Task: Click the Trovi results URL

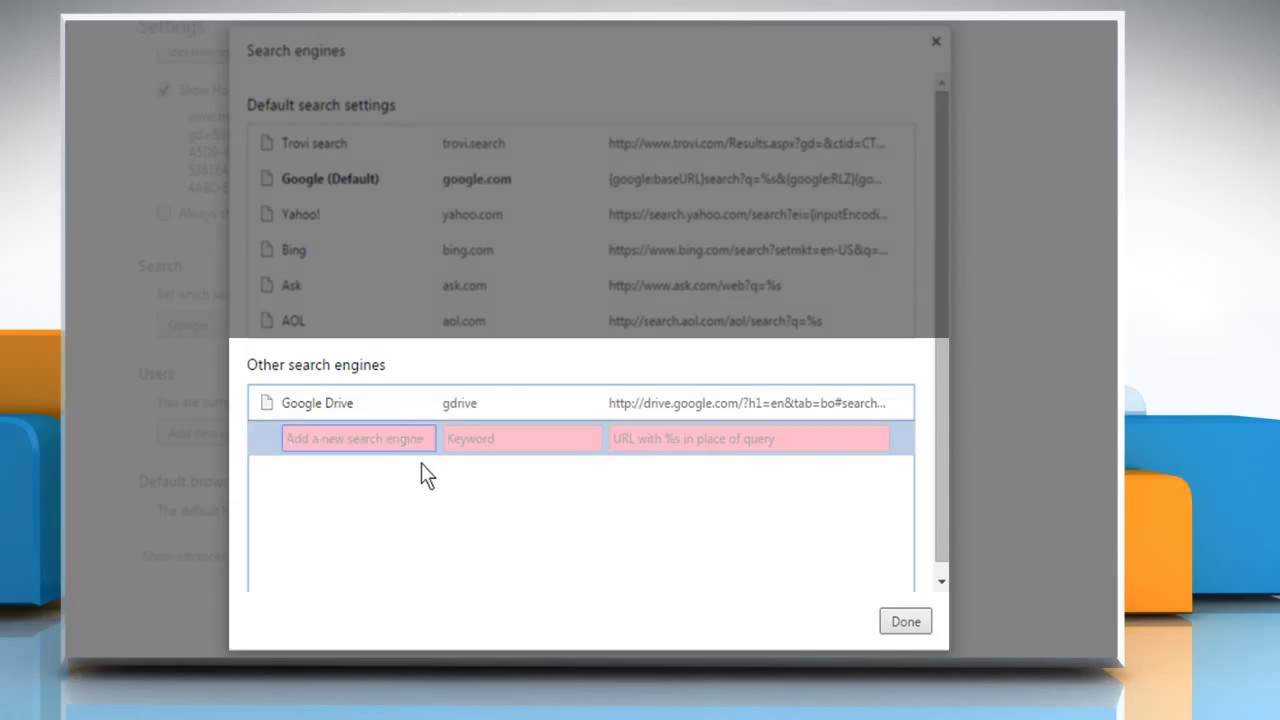Action: point(746,143)
